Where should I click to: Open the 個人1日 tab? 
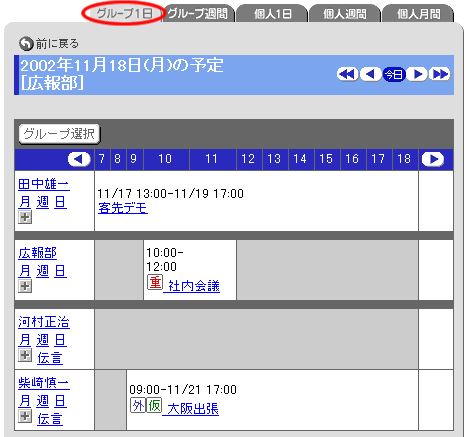[273, 14]
